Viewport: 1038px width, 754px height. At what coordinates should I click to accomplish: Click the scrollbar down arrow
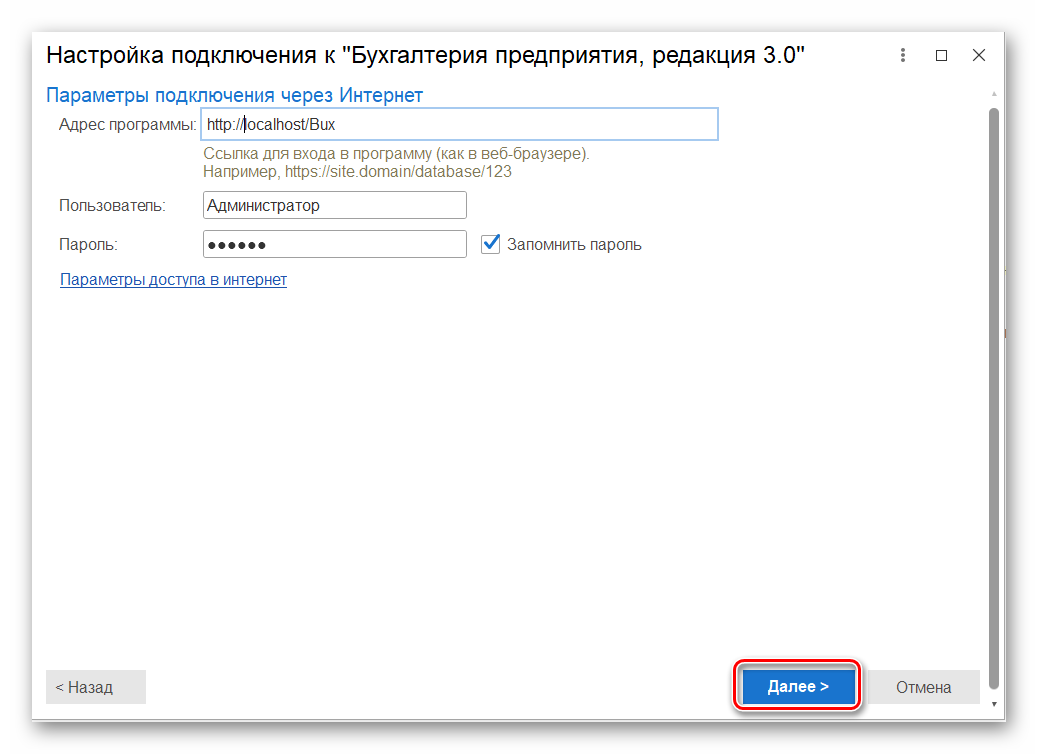(994, 704)
